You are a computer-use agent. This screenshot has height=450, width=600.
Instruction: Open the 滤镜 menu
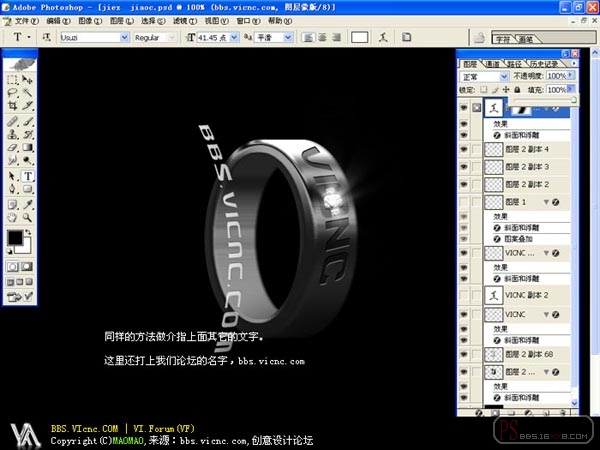pyautogui.click(x=185, y=21)
